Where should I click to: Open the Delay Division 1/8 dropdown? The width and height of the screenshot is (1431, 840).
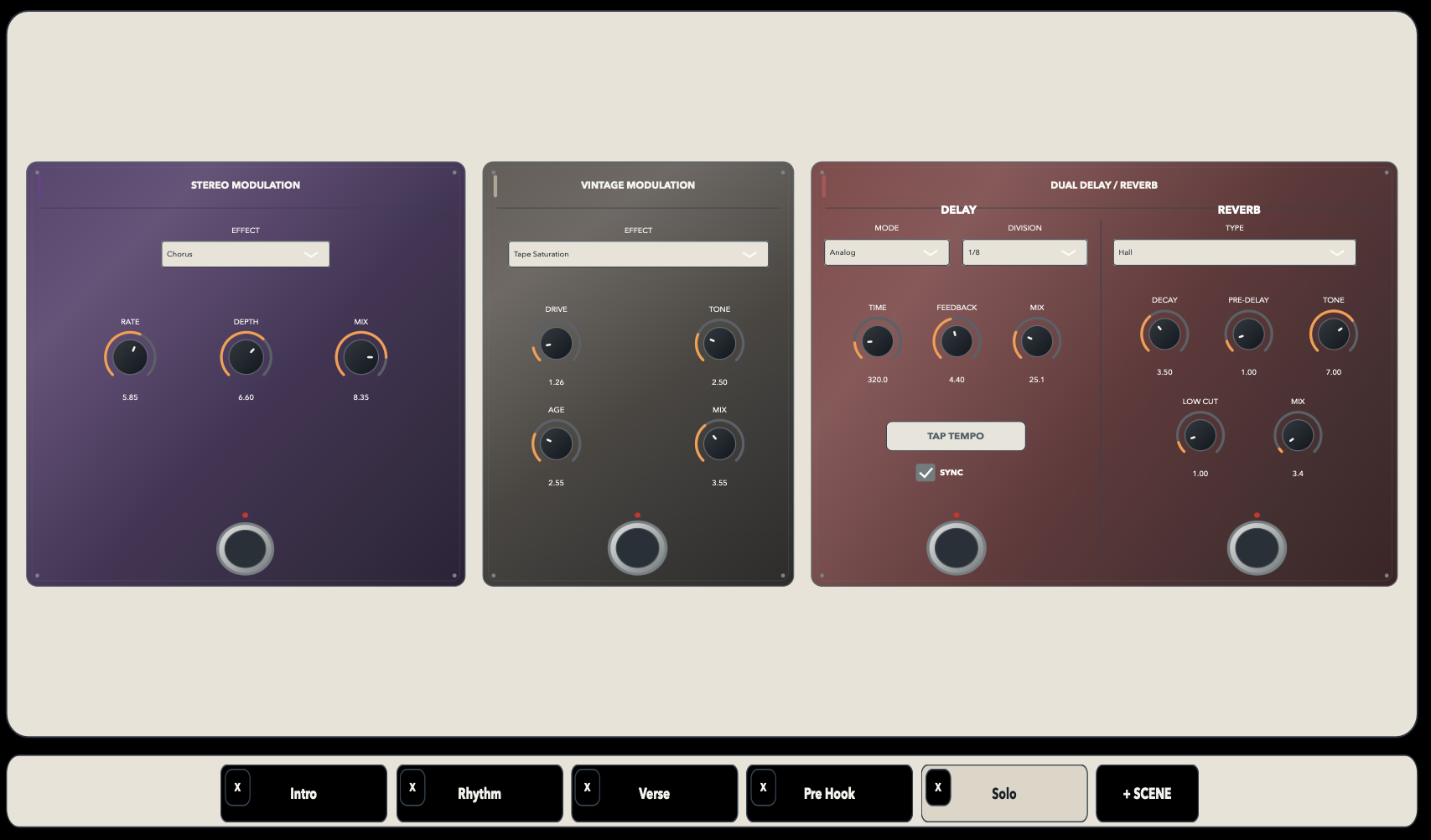1024,252
